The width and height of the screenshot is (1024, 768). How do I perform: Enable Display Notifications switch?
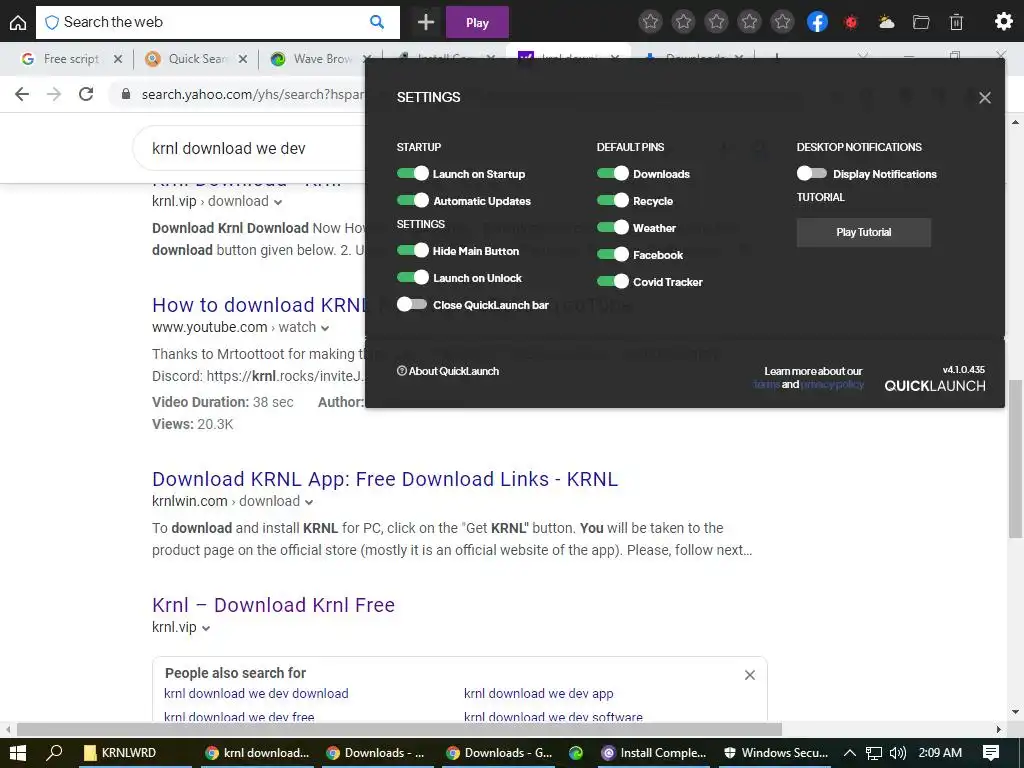click(x=812, y=173)
